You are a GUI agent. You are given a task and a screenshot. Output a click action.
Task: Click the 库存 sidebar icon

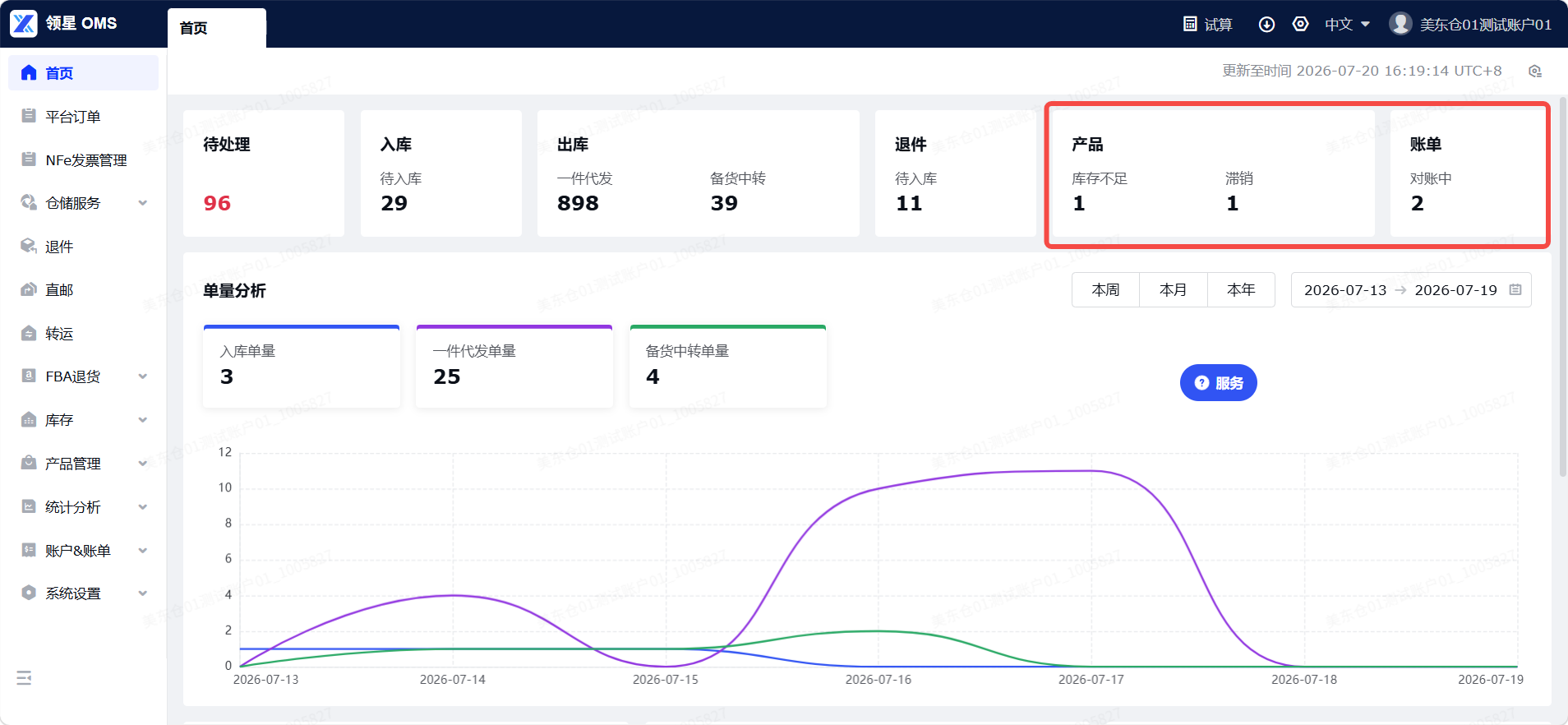click(x=29, y=419)
